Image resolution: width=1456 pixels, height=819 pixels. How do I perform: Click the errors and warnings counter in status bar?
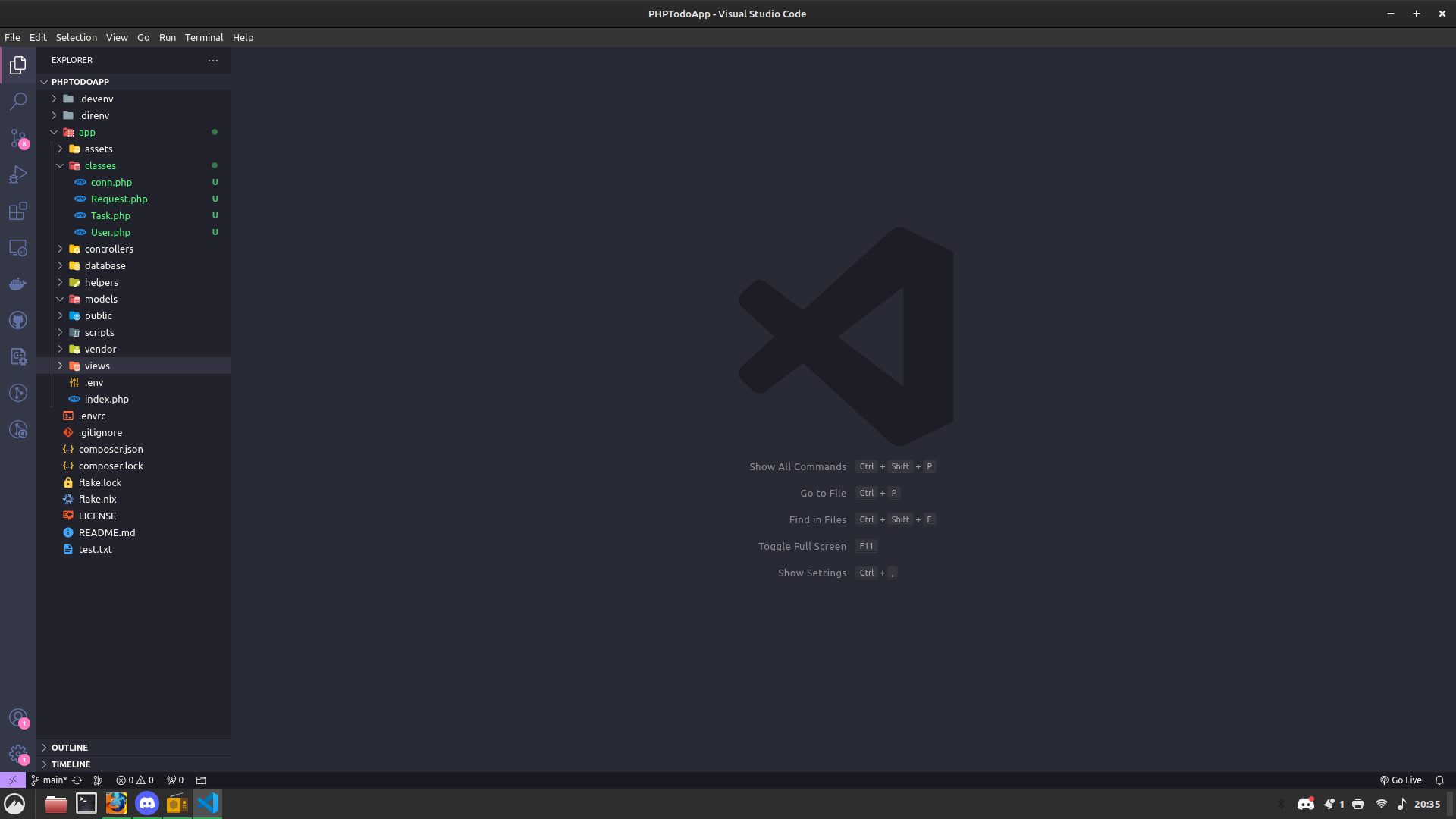[135, 780]
